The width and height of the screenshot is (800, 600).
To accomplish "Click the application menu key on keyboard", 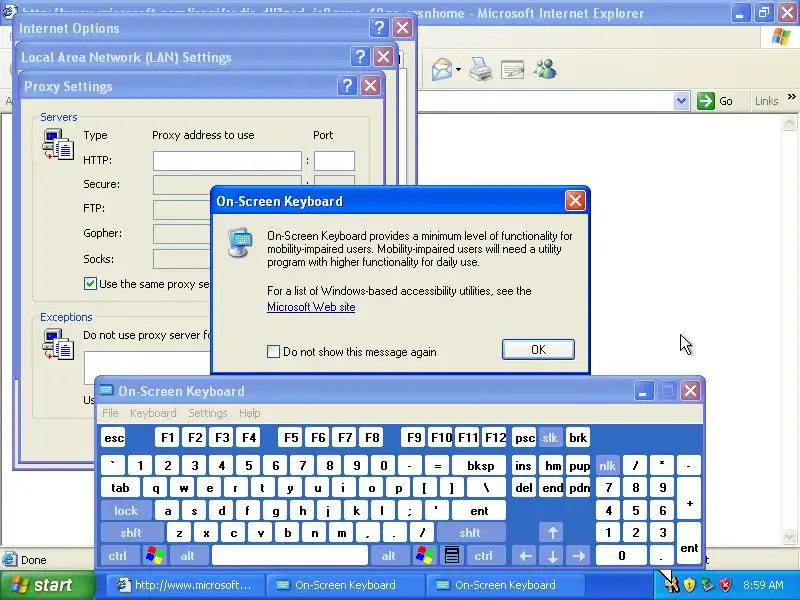I will tap(452, 555).
